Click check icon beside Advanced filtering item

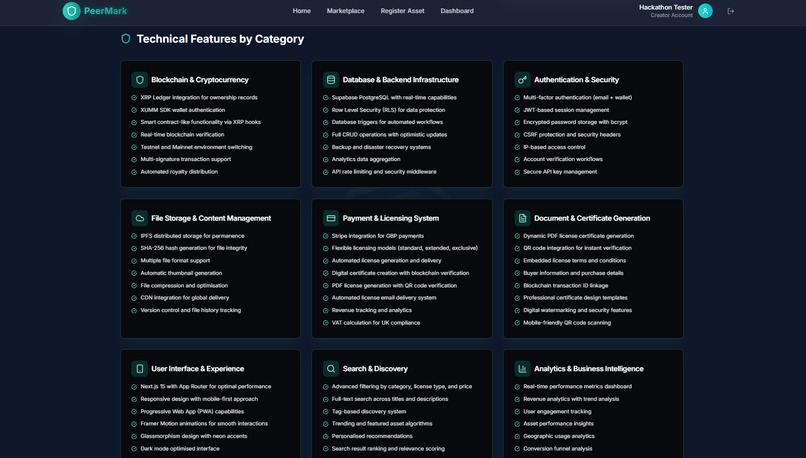pyautogui.click(x=325, y=387)
